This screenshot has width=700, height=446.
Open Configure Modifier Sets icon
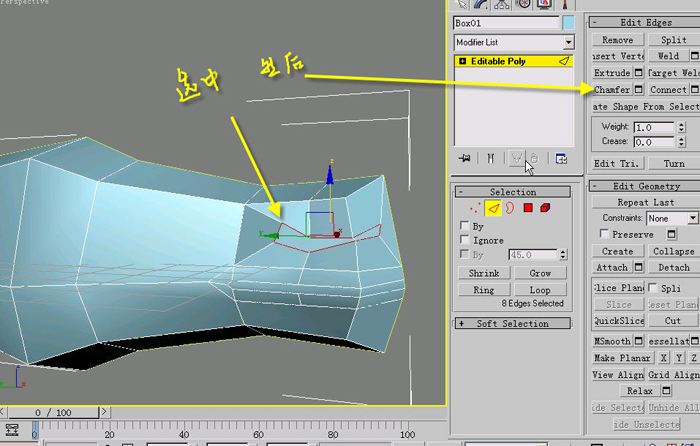561,158
